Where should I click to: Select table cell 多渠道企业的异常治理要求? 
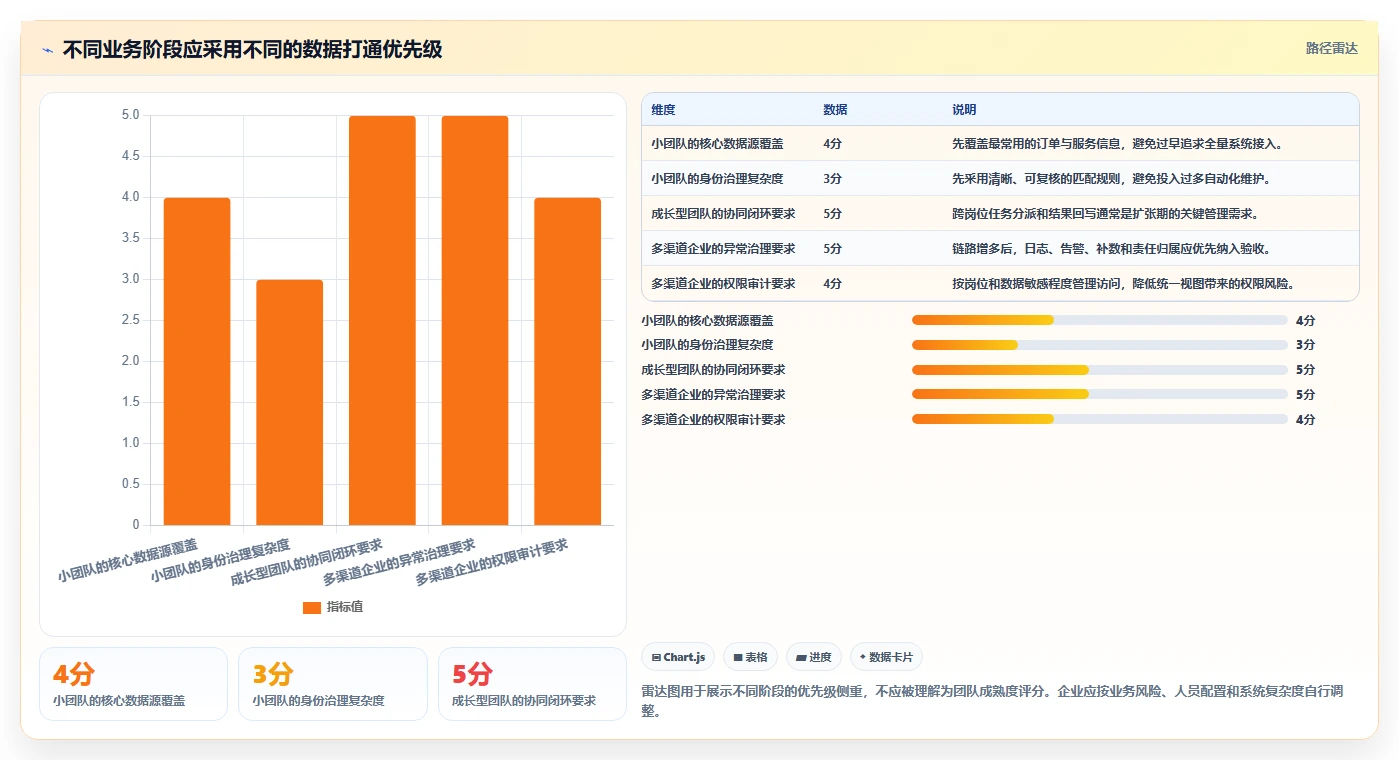tap(723, 249)
